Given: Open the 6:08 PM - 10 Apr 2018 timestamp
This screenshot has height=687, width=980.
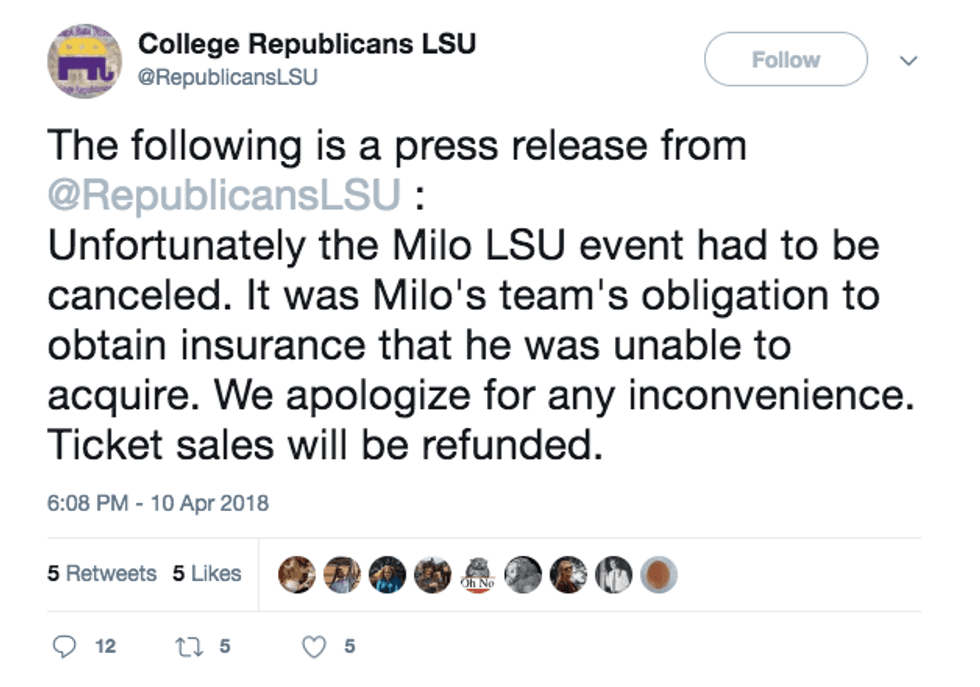Looking at the screenshot, I should coord(158,503).
